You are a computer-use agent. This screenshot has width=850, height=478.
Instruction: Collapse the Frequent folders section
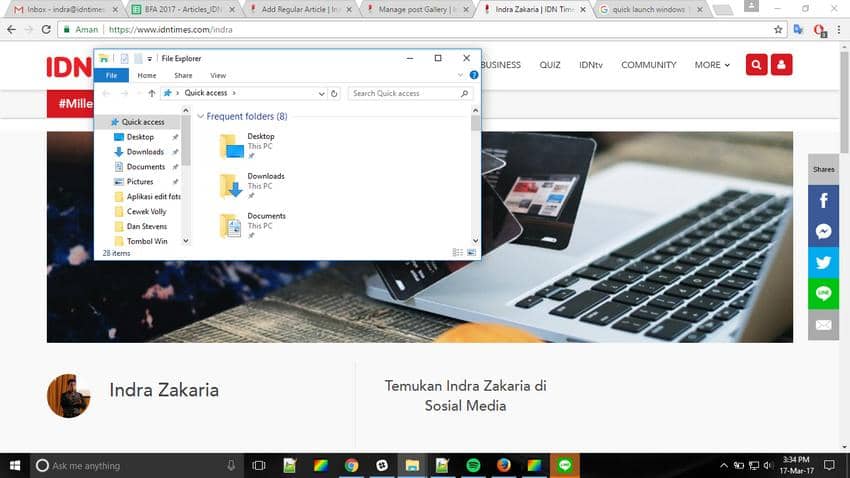[200, 117]
